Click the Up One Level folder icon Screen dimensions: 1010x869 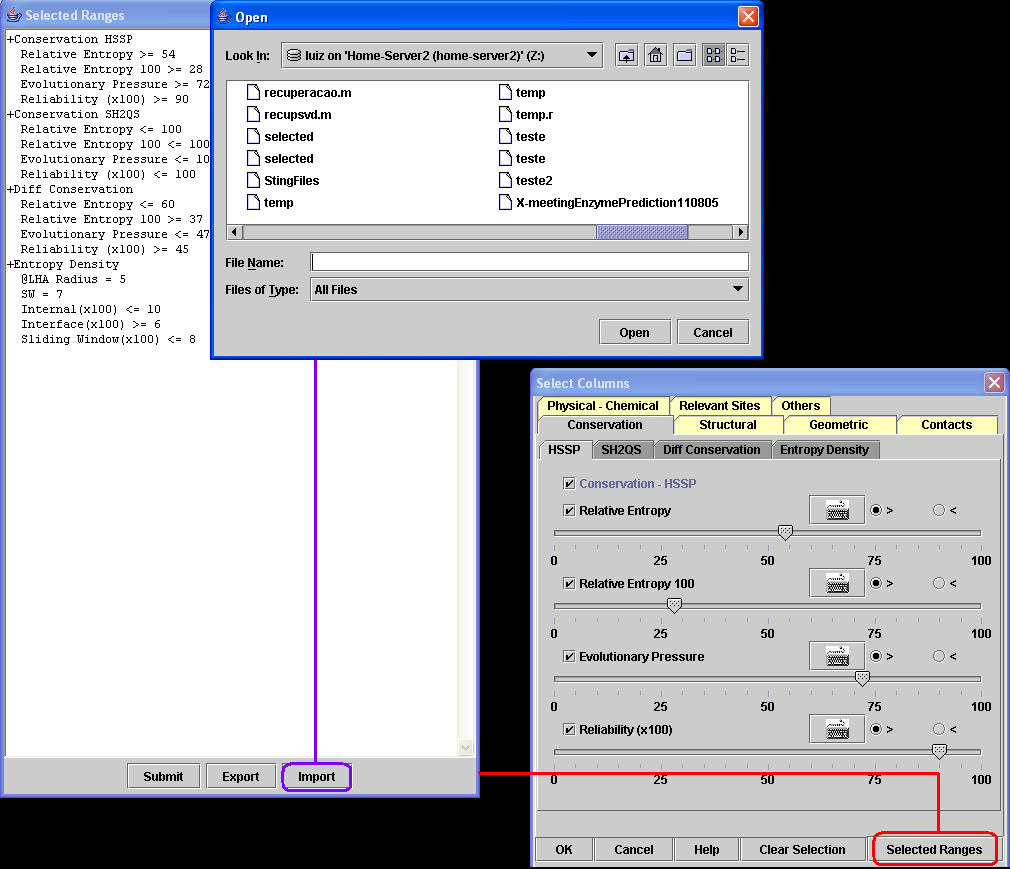(x=626, y=55)
